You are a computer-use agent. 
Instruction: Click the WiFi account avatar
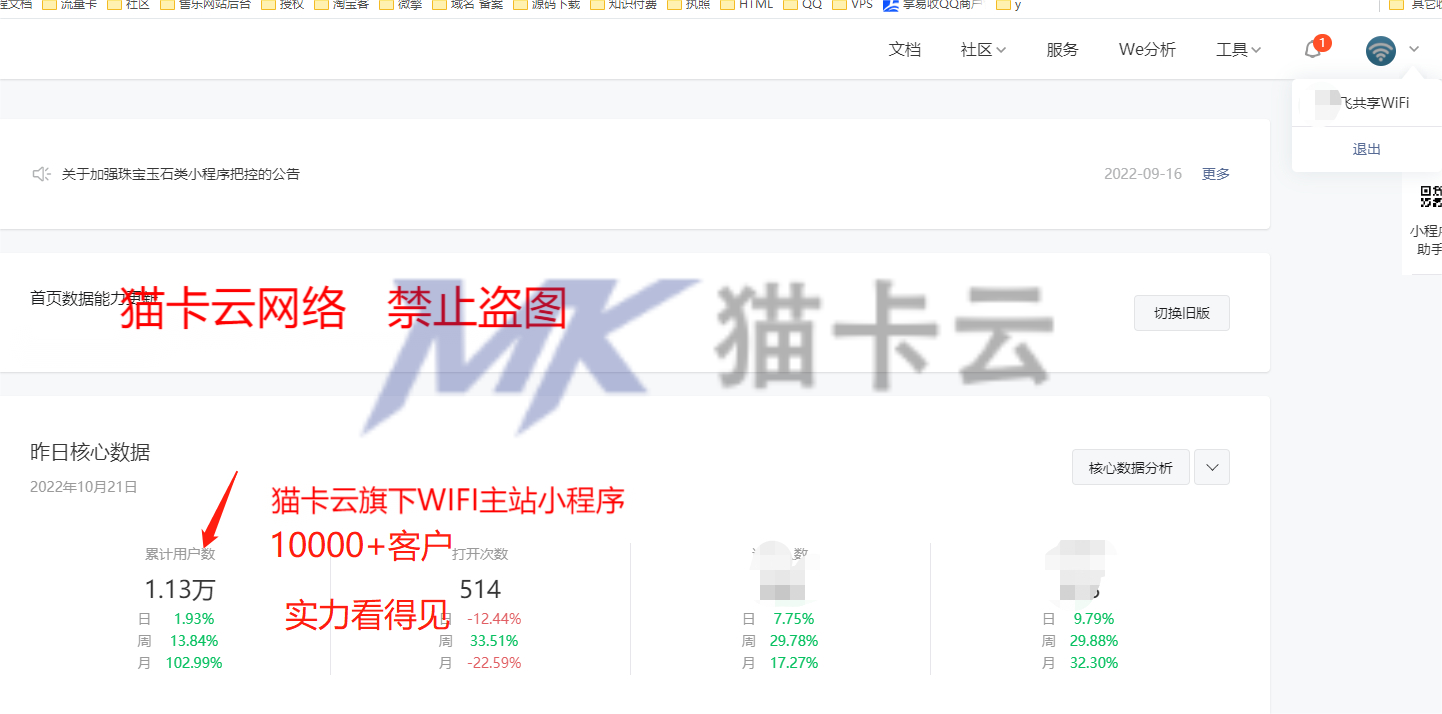[1381, 50]
